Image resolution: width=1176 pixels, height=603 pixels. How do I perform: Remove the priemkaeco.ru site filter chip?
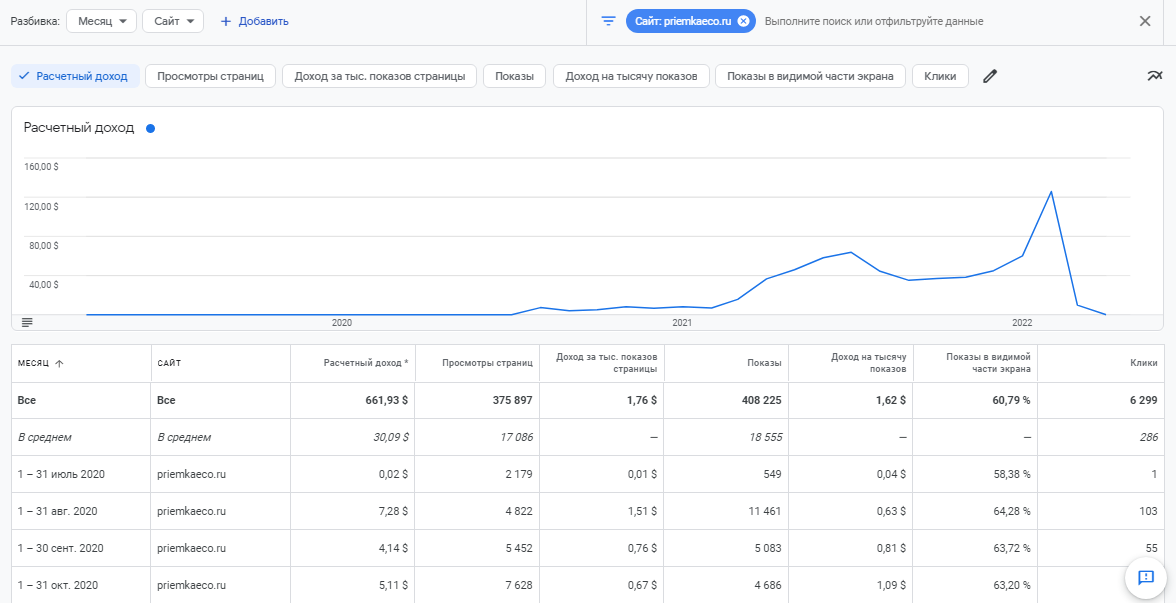743,21
